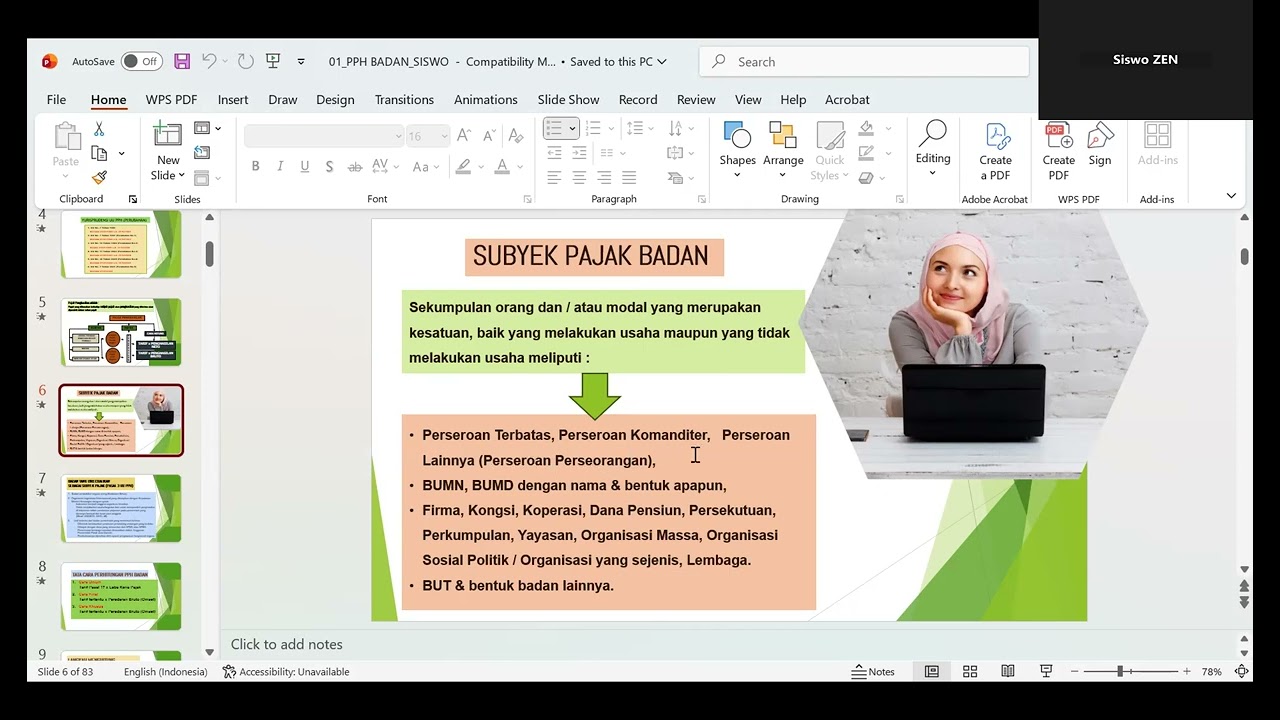
Task: Open the File menu
Action: tap(56, 100)
